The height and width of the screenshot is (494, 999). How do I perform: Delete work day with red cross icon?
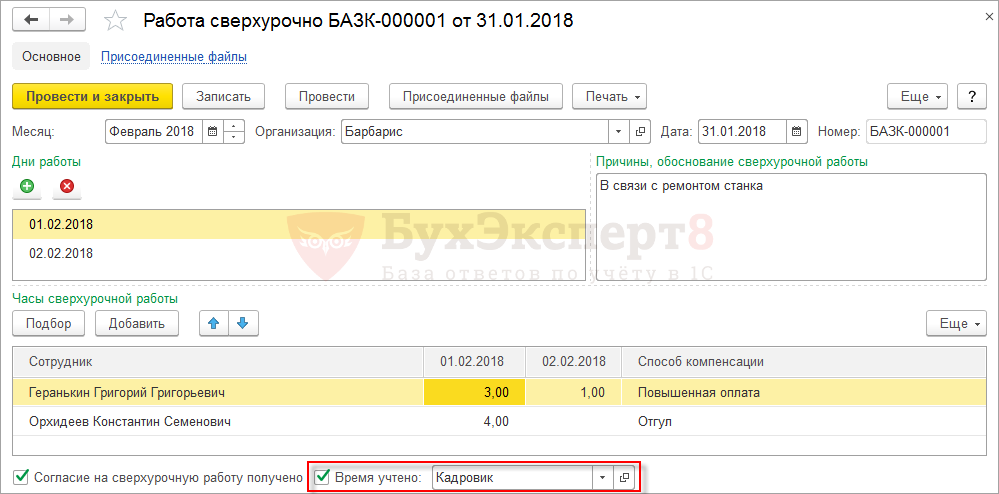(x=67, y=187)
